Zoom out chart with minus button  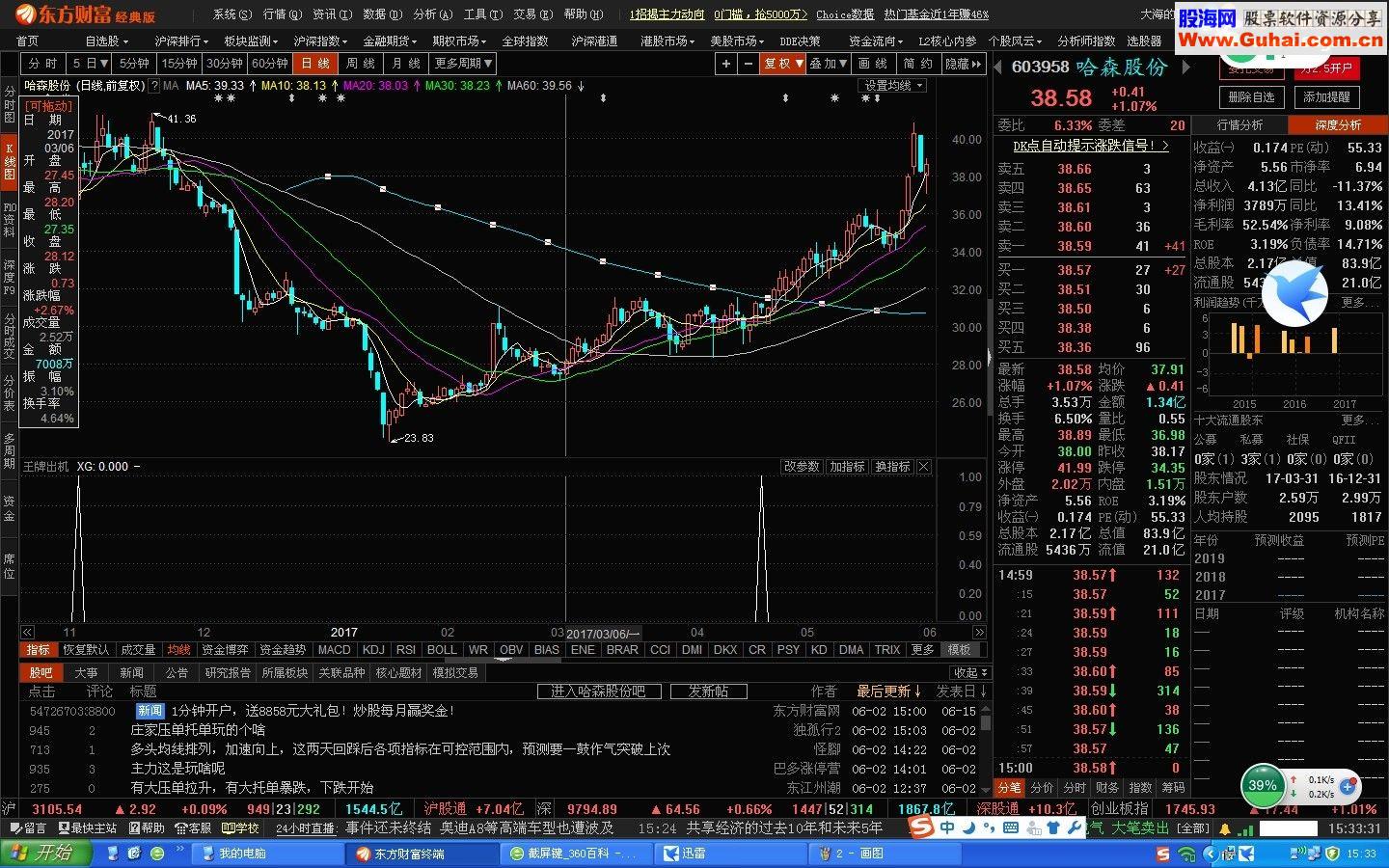tap(749, 63)
